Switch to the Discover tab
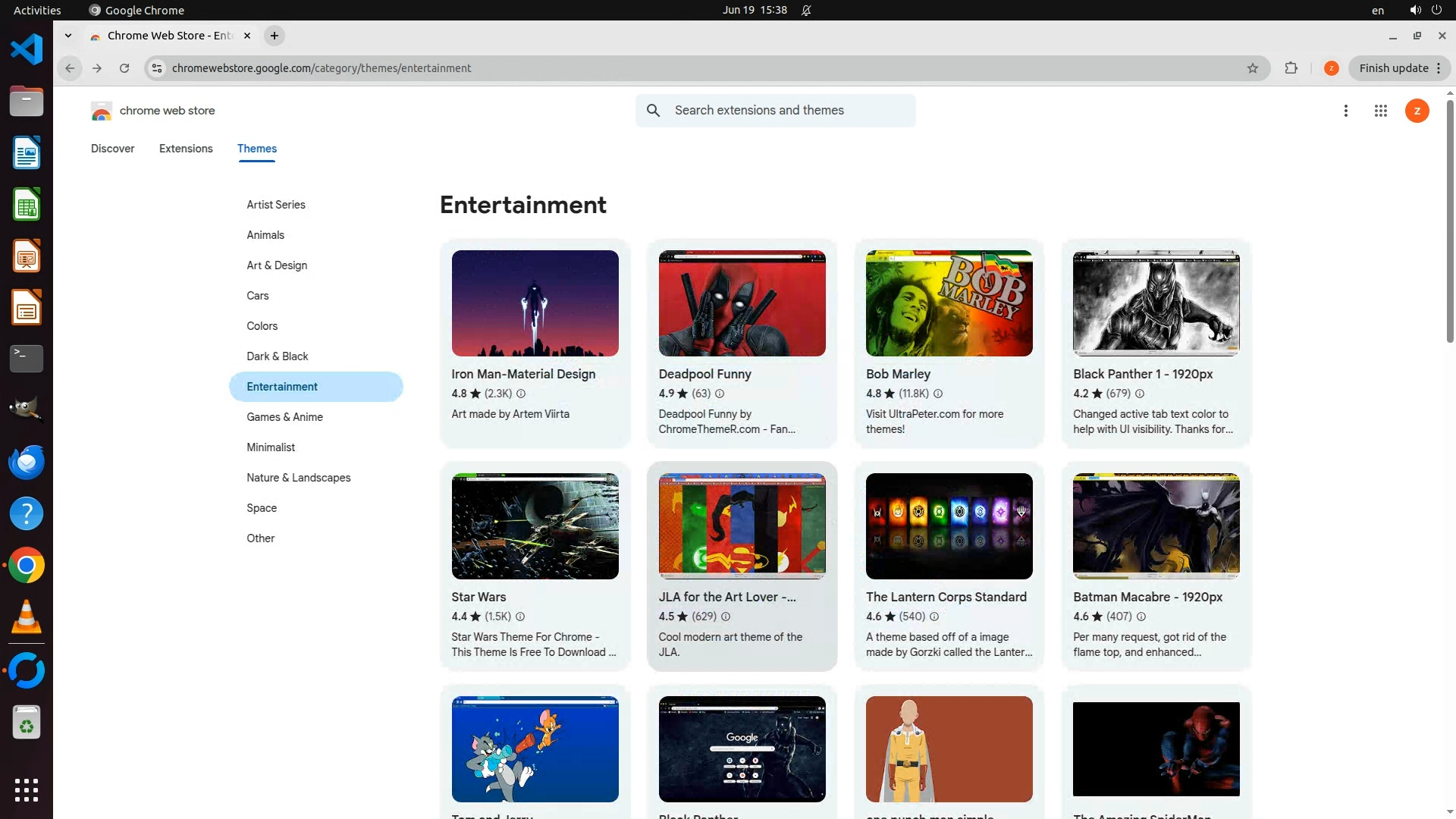The height and width of the screenshot is (819, 1456). (x=112, y=149)
